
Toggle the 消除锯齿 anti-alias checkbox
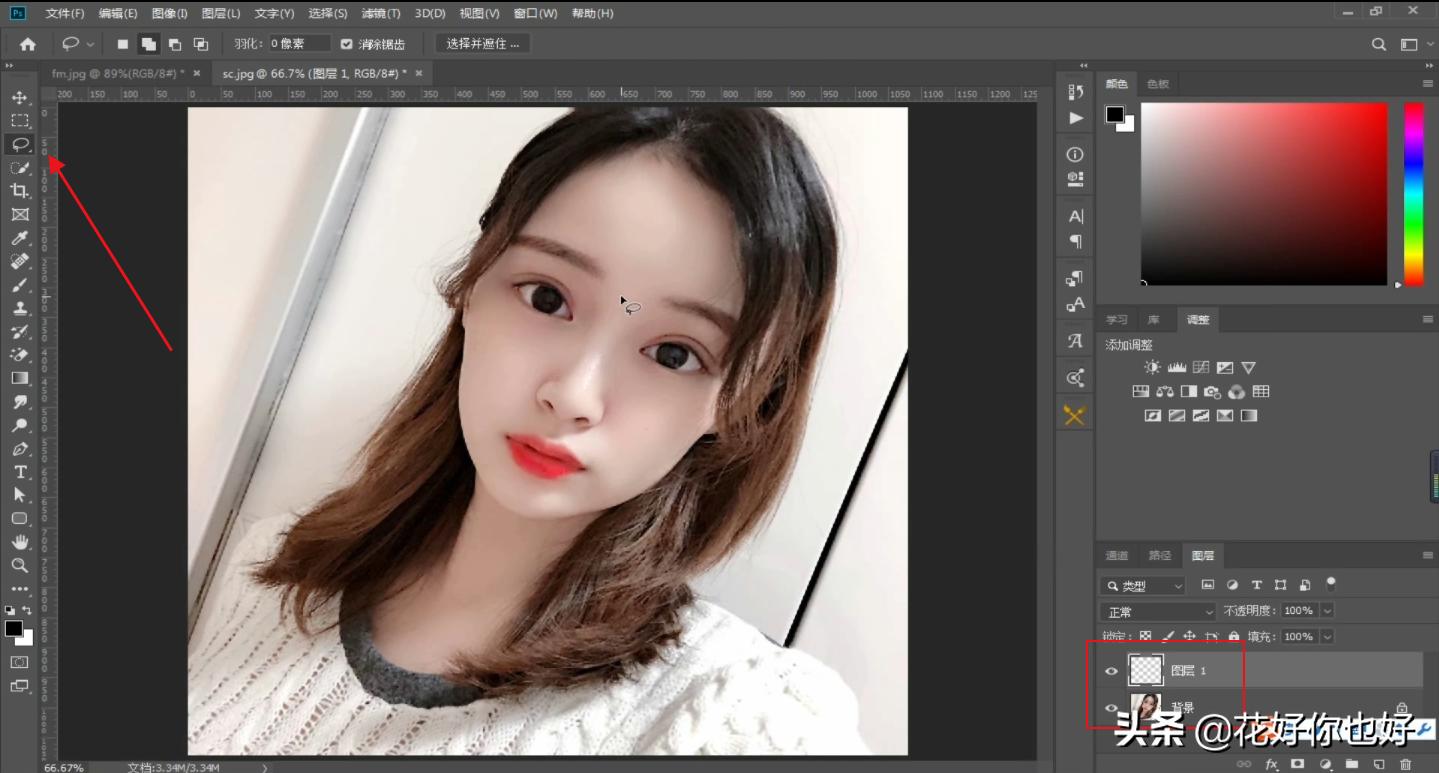(x=345, y=43)
